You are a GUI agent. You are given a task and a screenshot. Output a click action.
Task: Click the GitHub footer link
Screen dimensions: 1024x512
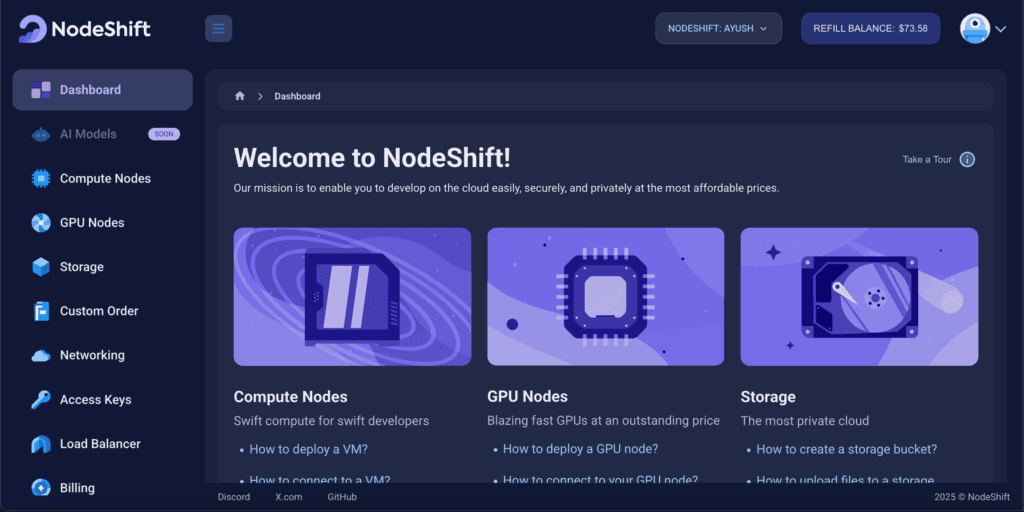(x=342, y=497)
